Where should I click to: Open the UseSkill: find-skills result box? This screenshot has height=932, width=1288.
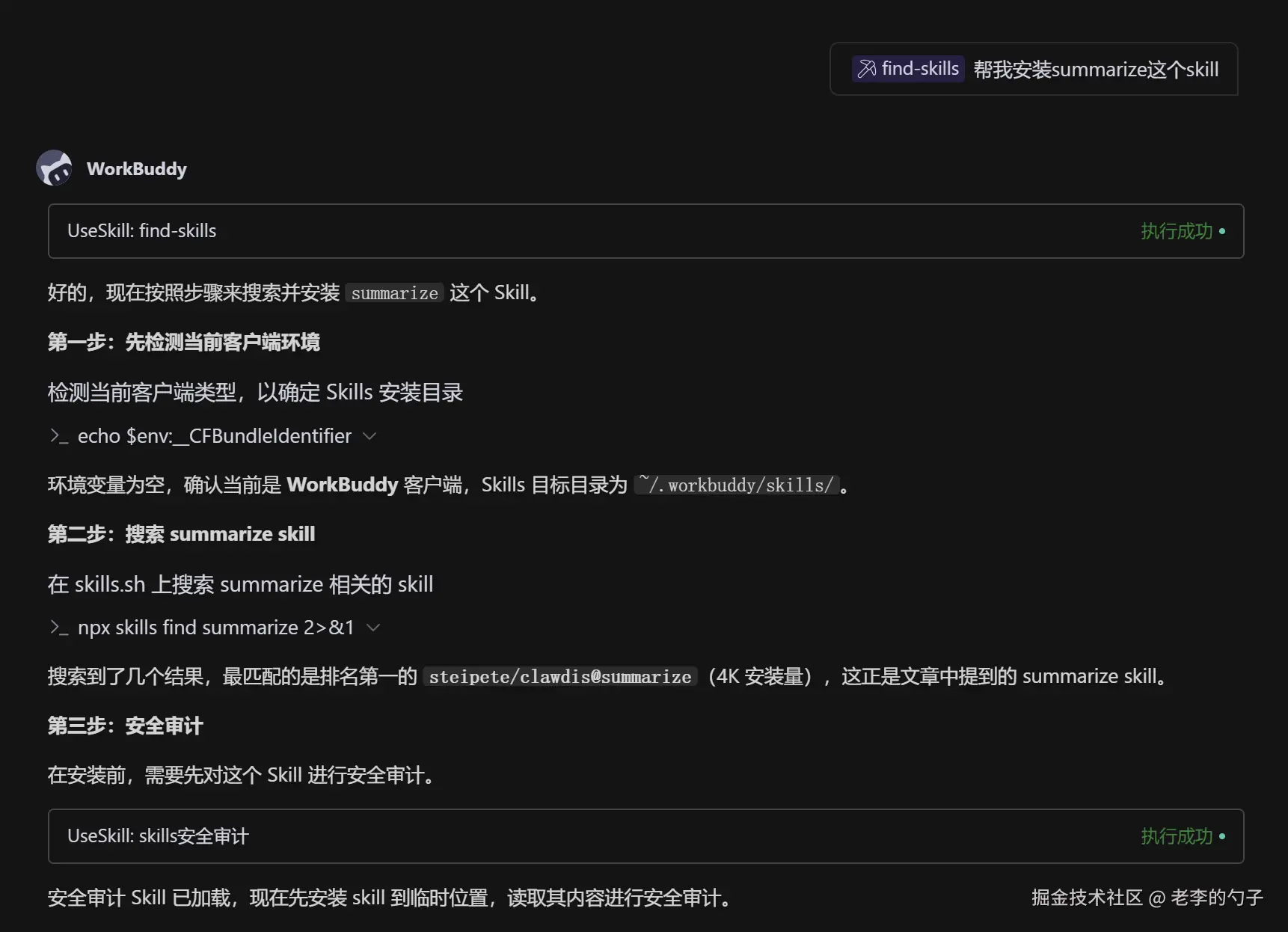pos(645,231)
